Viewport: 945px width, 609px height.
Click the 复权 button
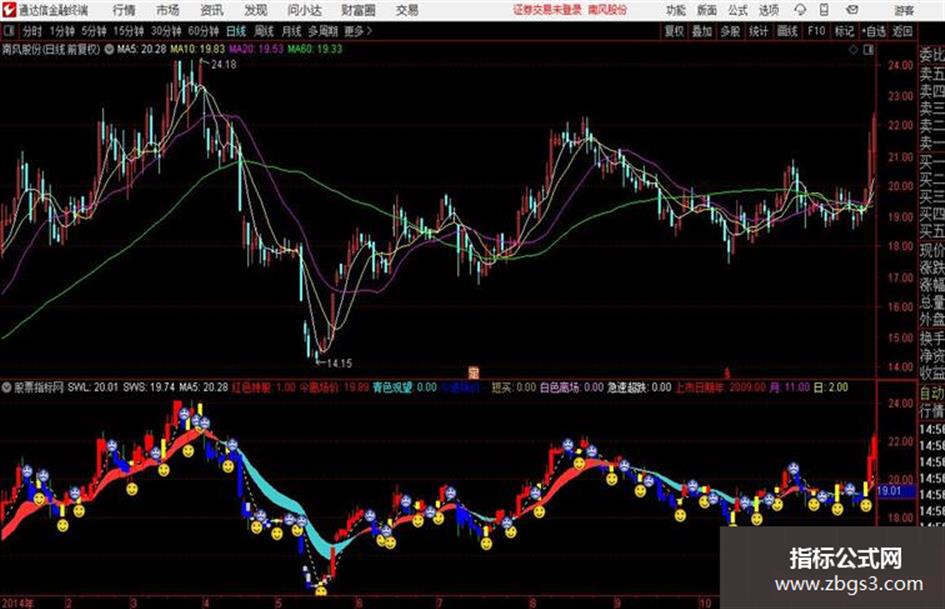pyautogui.click(x=674, y=31)
